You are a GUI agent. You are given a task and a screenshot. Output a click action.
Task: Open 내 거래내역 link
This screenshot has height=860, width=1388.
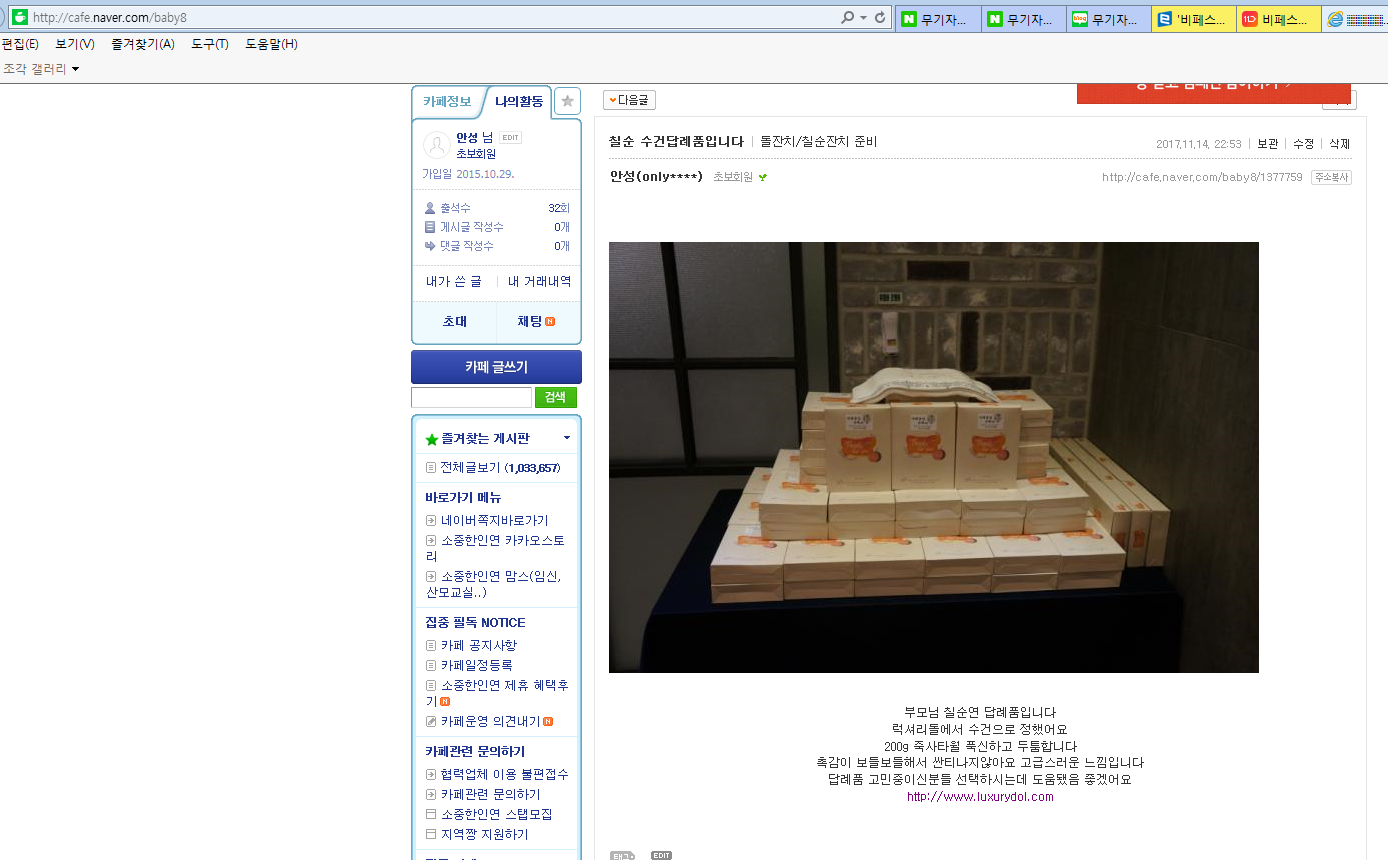click(x=540, y=282)
